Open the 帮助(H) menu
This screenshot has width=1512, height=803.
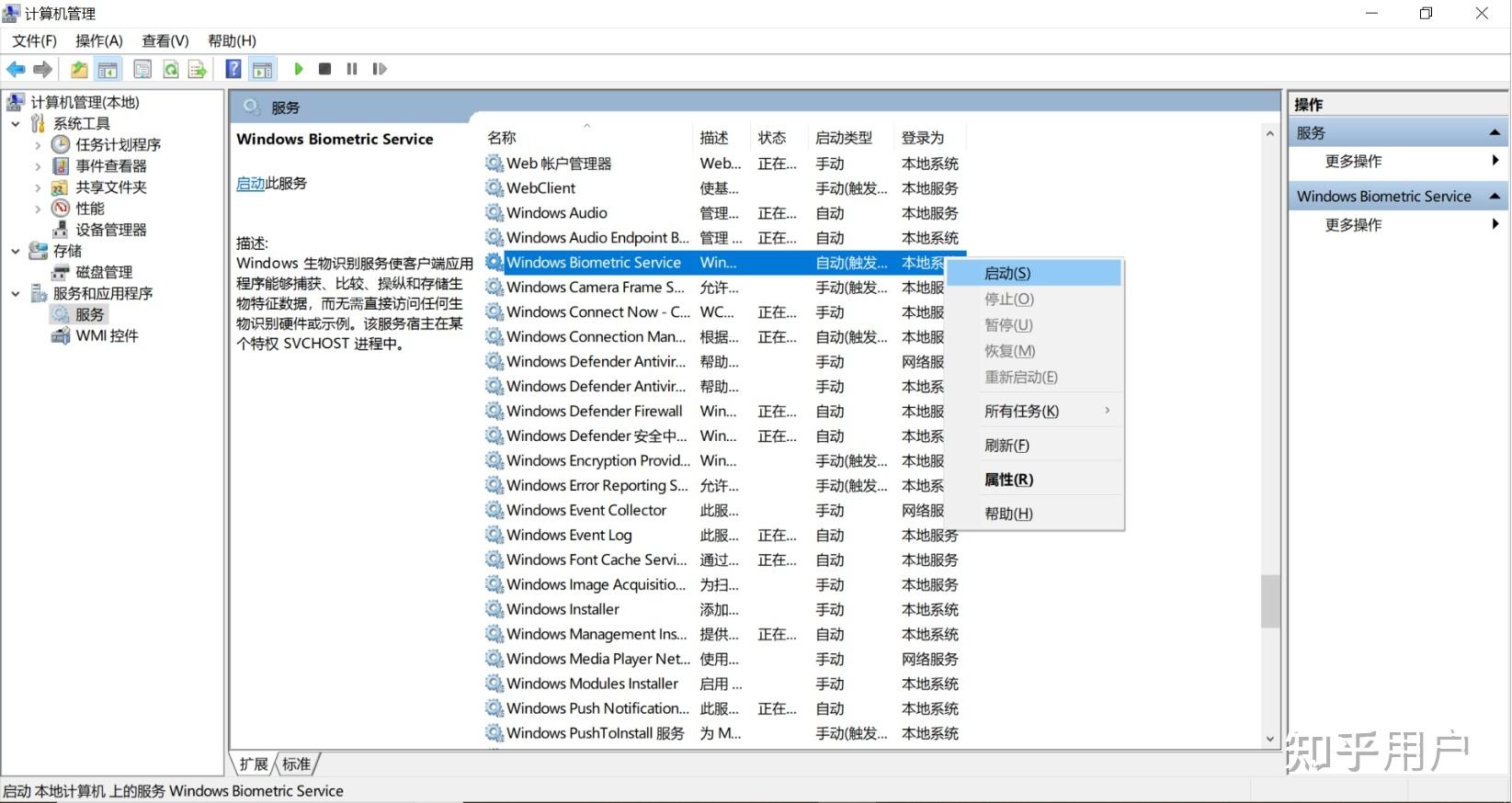pos(232,40)
